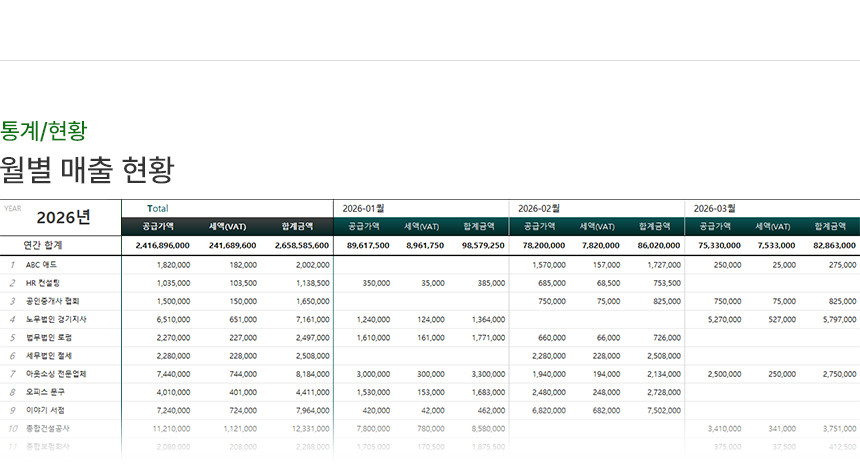Image resolution: width=860 pixels, height=465 pixels.
Task: Select the annual total cell 2,658,585,600
Action: 296,245
